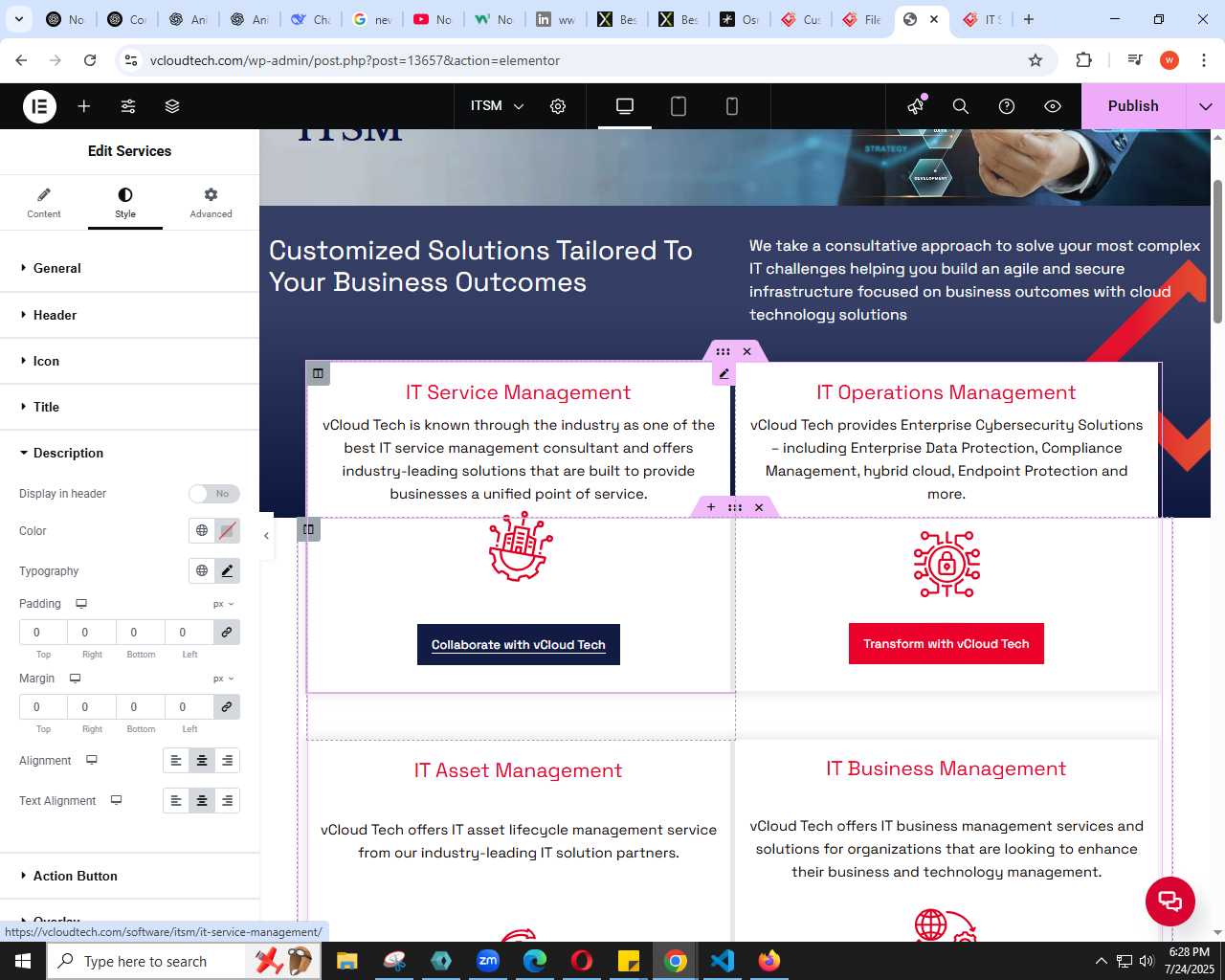Click the column handle of IT Service Management widget

319,373
